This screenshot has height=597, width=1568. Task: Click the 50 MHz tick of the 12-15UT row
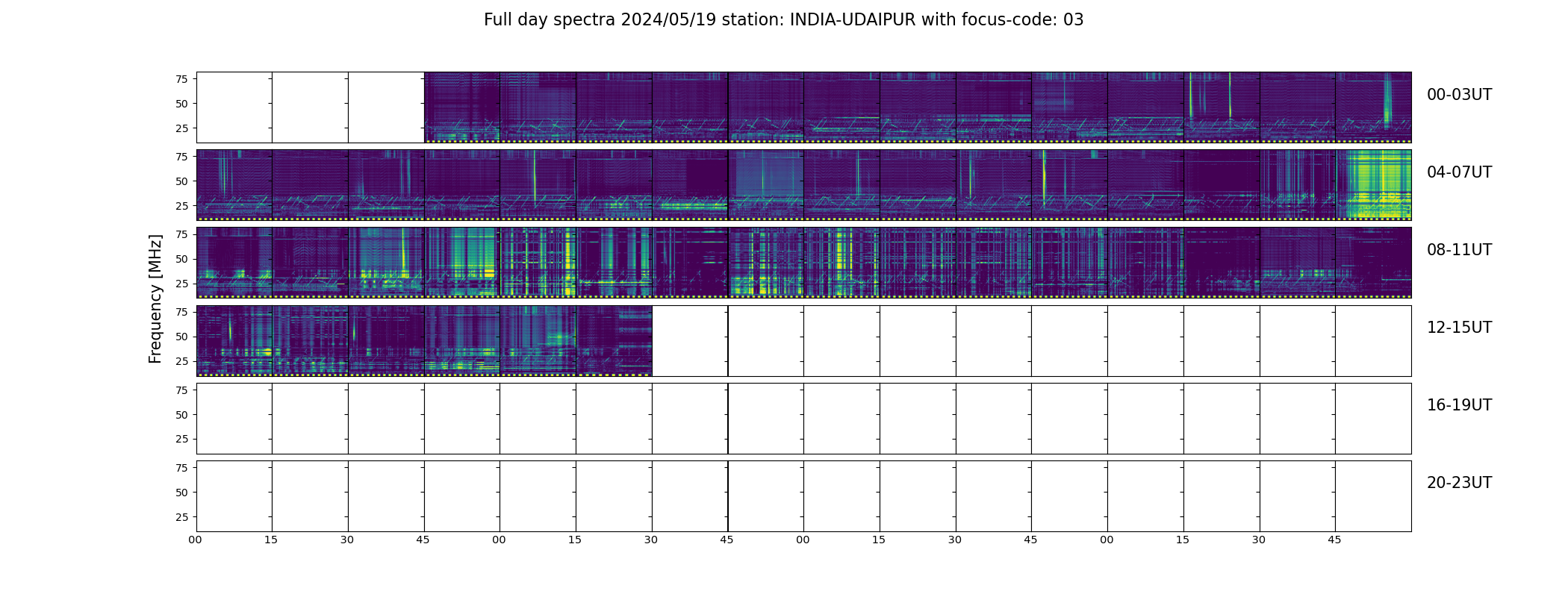(x=181, y=337)
